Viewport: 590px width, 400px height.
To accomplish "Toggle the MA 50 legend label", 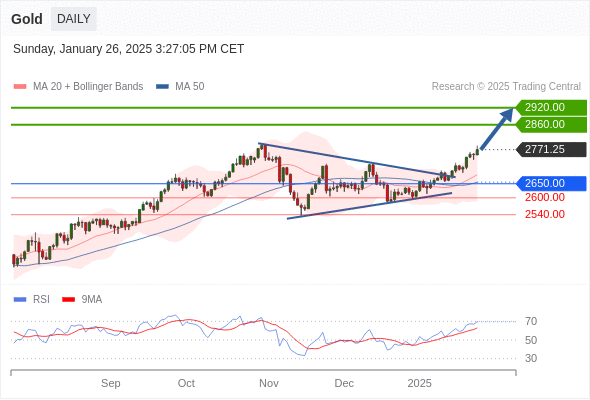I will [190, 87].
